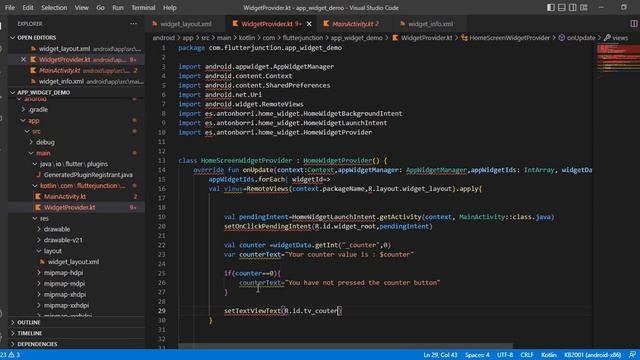Expand the debug folder
This screenshot has width=640, height=360.
[x=77, y=142]
